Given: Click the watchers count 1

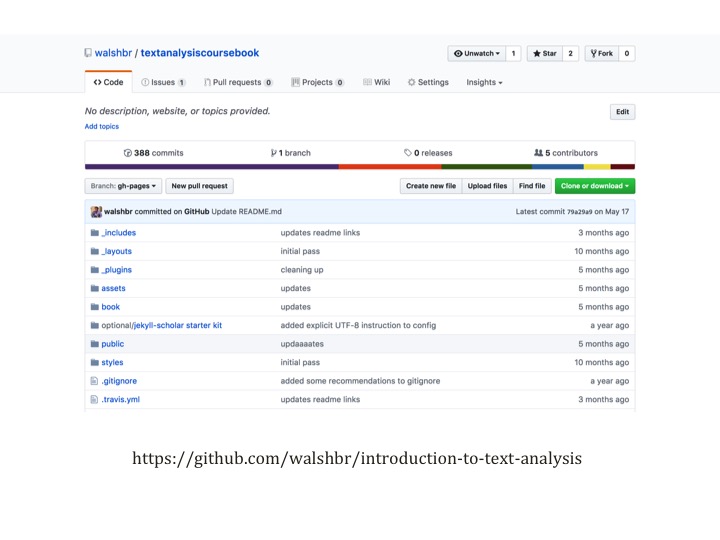Looking at the screenshot, I should point(513,53).
